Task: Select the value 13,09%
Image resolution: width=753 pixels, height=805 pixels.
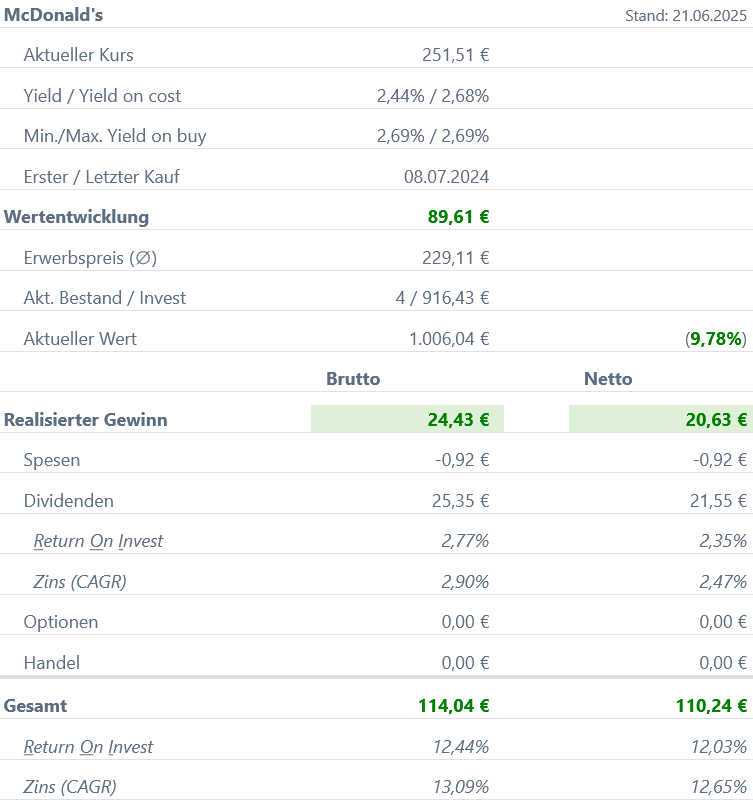Action: (x=461, y=788)
